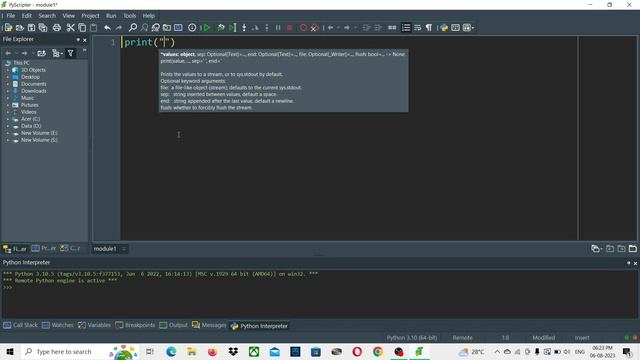Open the View menu
The image size is (640, 360).
[69, 16]
